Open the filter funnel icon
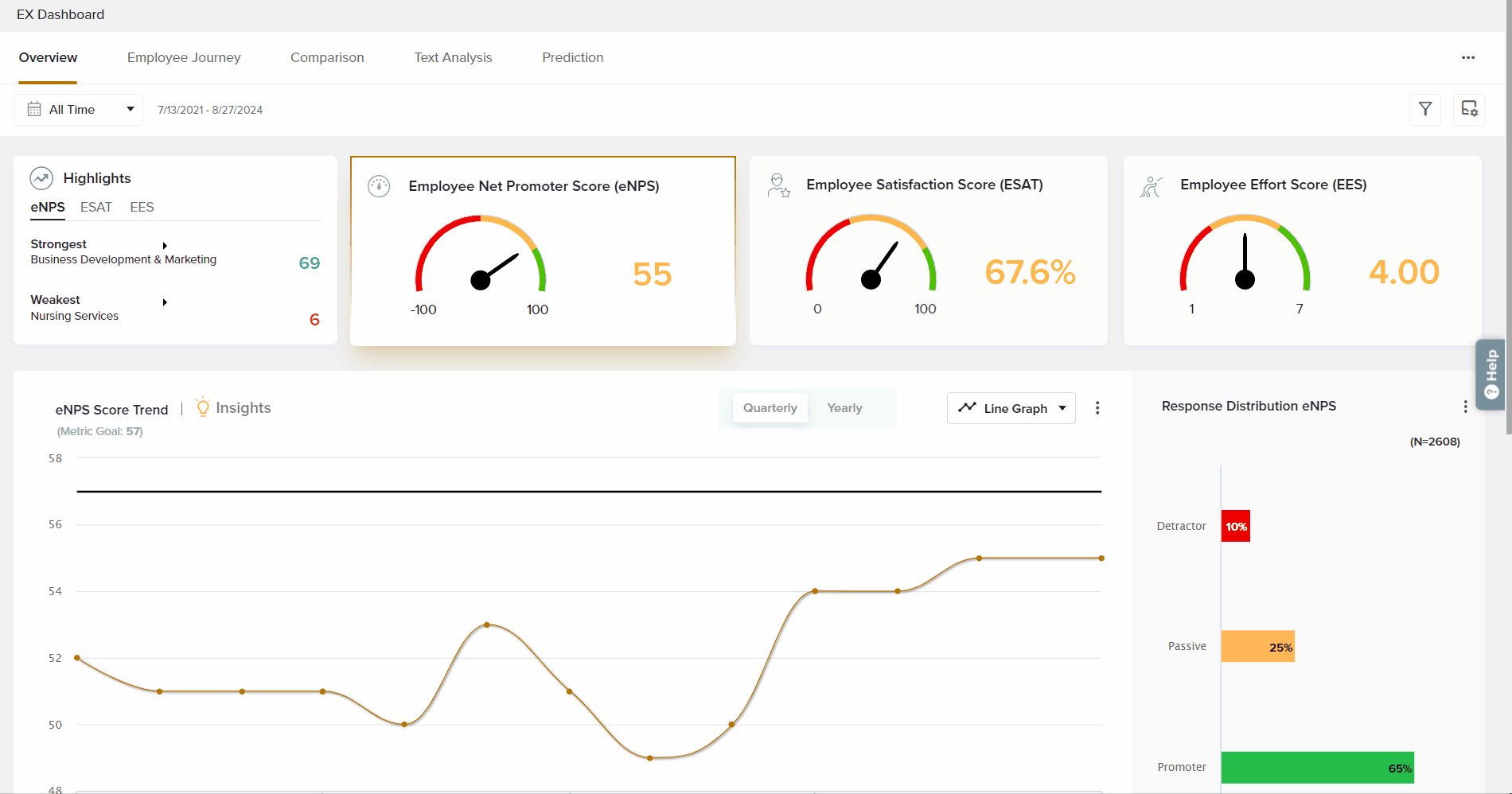 1425,109
